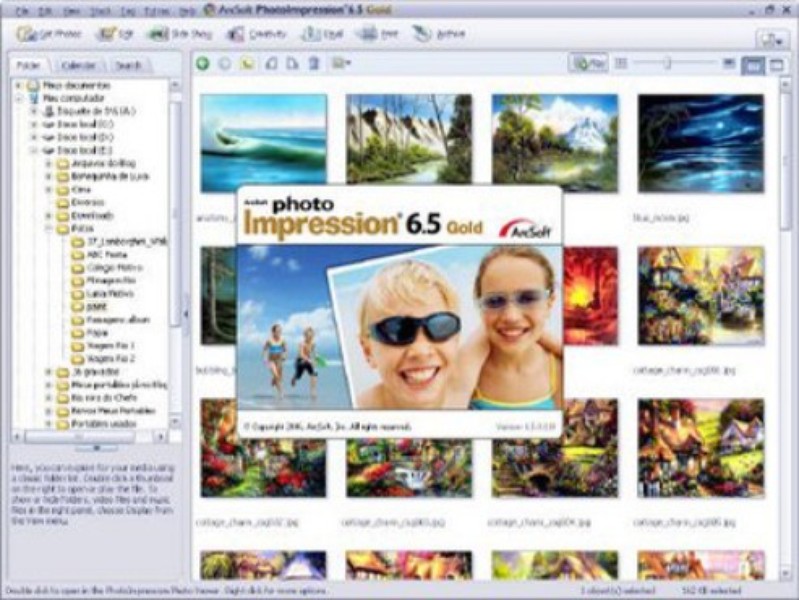Switch to thumbnail grid view mode
Viewport: 799px width, 600px height.
click(753, 65)
